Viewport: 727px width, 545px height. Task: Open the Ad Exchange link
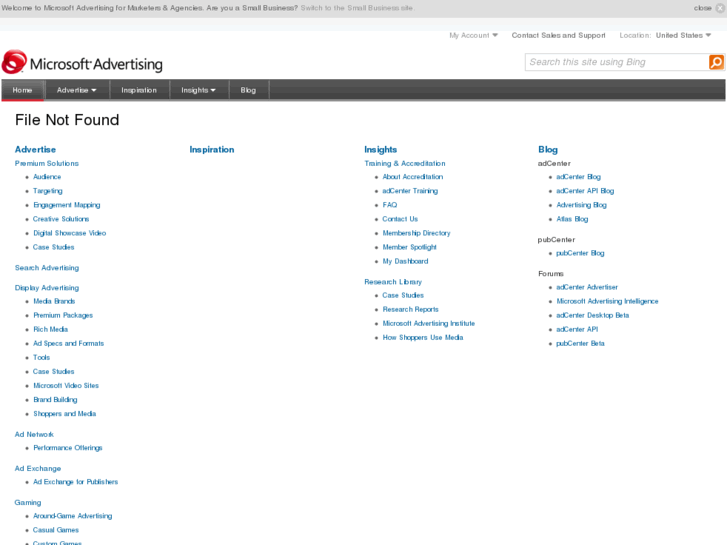pyautogui.click(x=38, y=468)
